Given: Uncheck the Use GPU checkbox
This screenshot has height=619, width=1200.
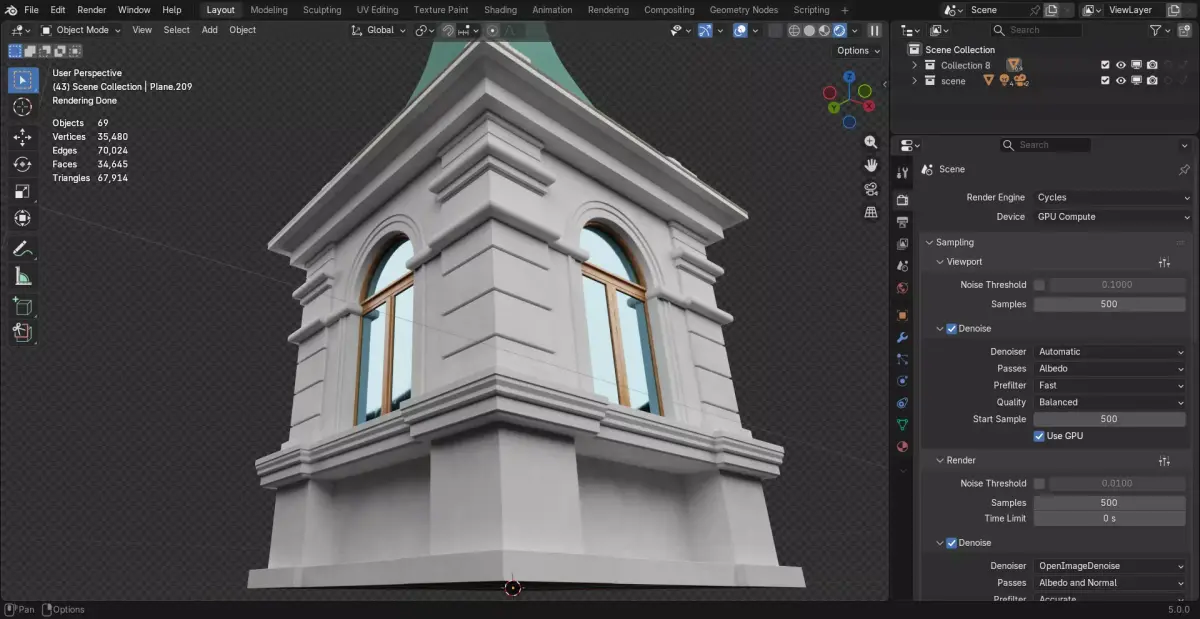Looking at the screenshot, I should 1039,436.
